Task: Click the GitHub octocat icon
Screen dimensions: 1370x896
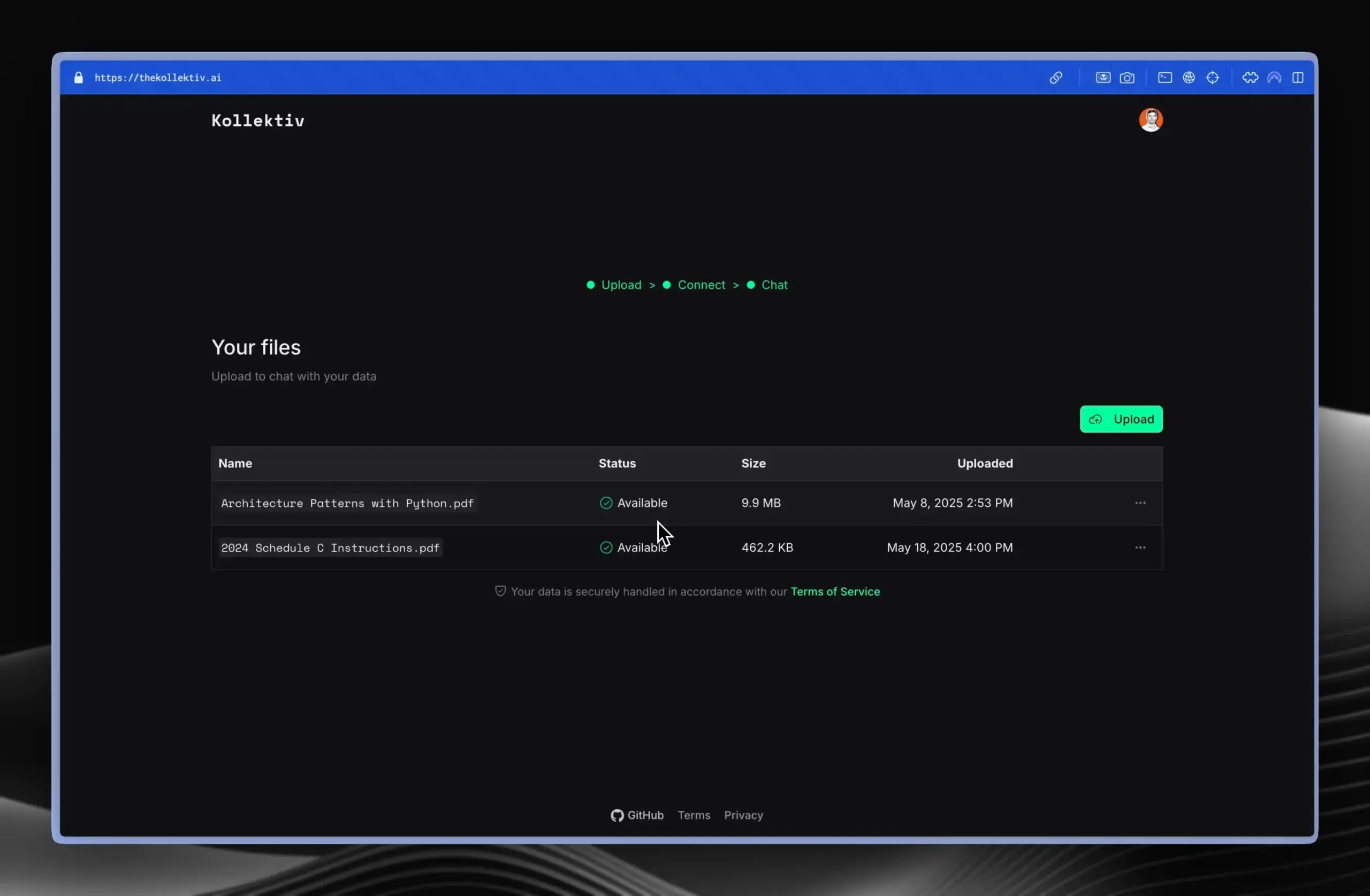Action: (x=616, y=815)
